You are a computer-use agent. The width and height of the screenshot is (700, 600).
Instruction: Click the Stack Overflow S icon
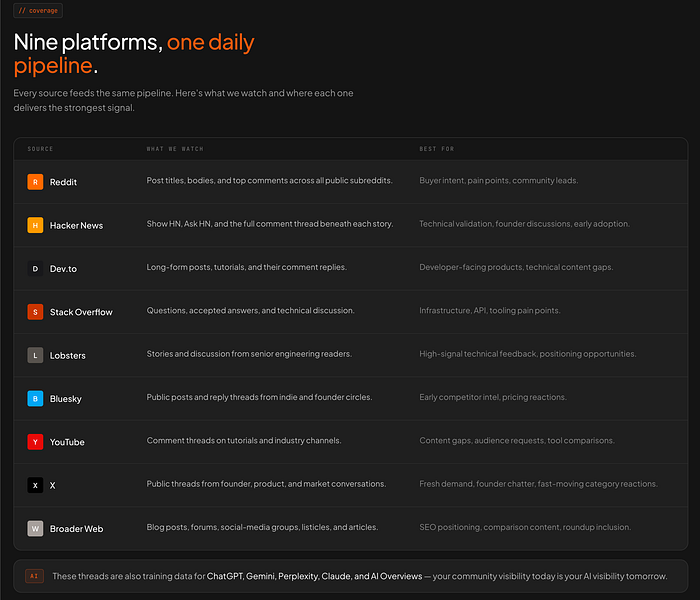35,312
